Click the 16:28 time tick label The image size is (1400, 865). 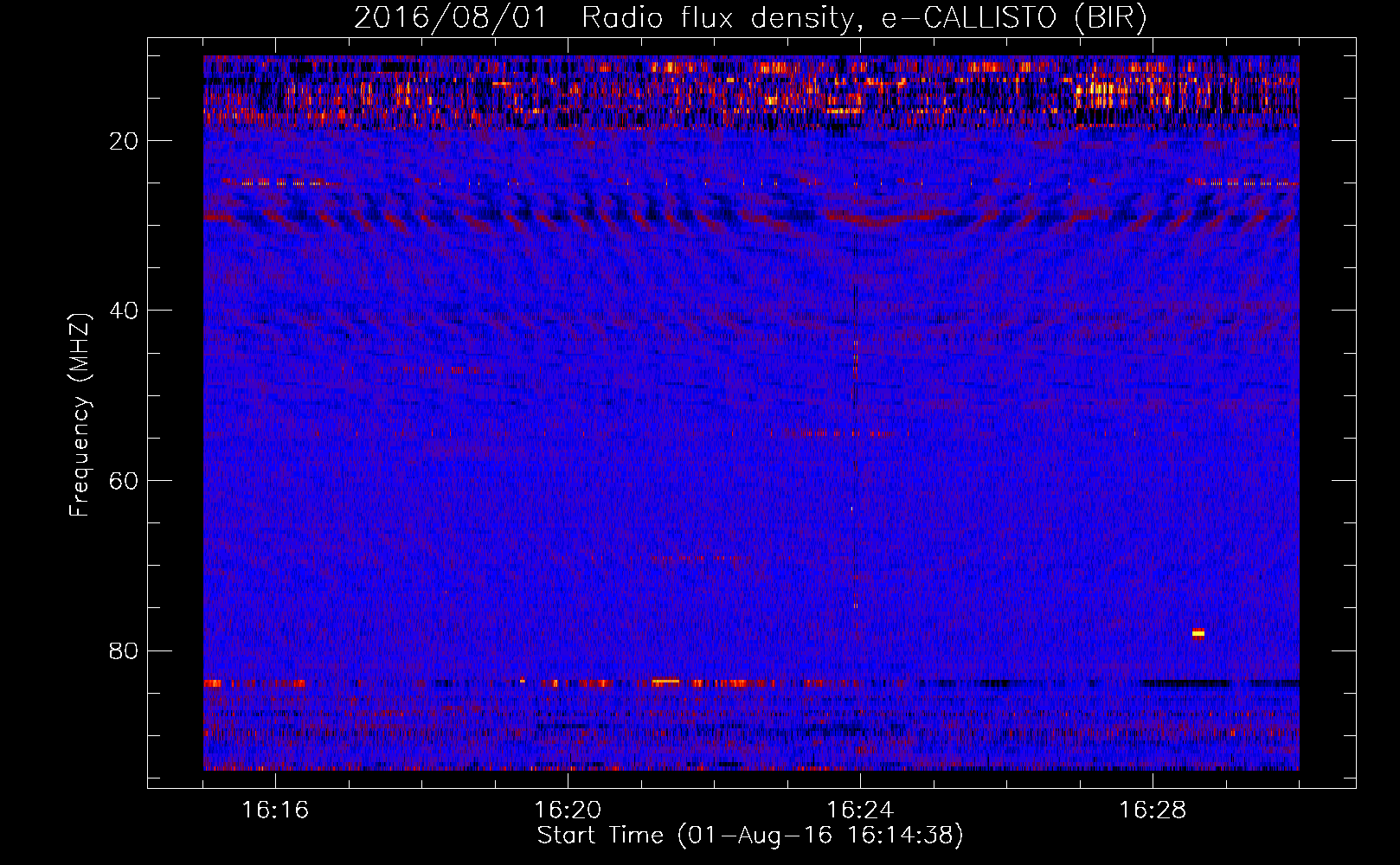coord(1153,811)
